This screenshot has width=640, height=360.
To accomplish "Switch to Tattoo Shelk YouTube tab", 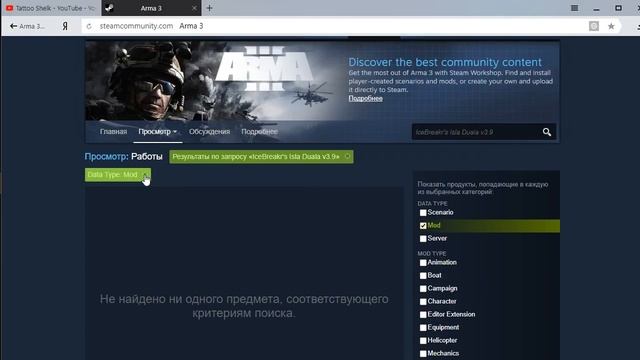I will pyautogui.click(x=50, y=8).
